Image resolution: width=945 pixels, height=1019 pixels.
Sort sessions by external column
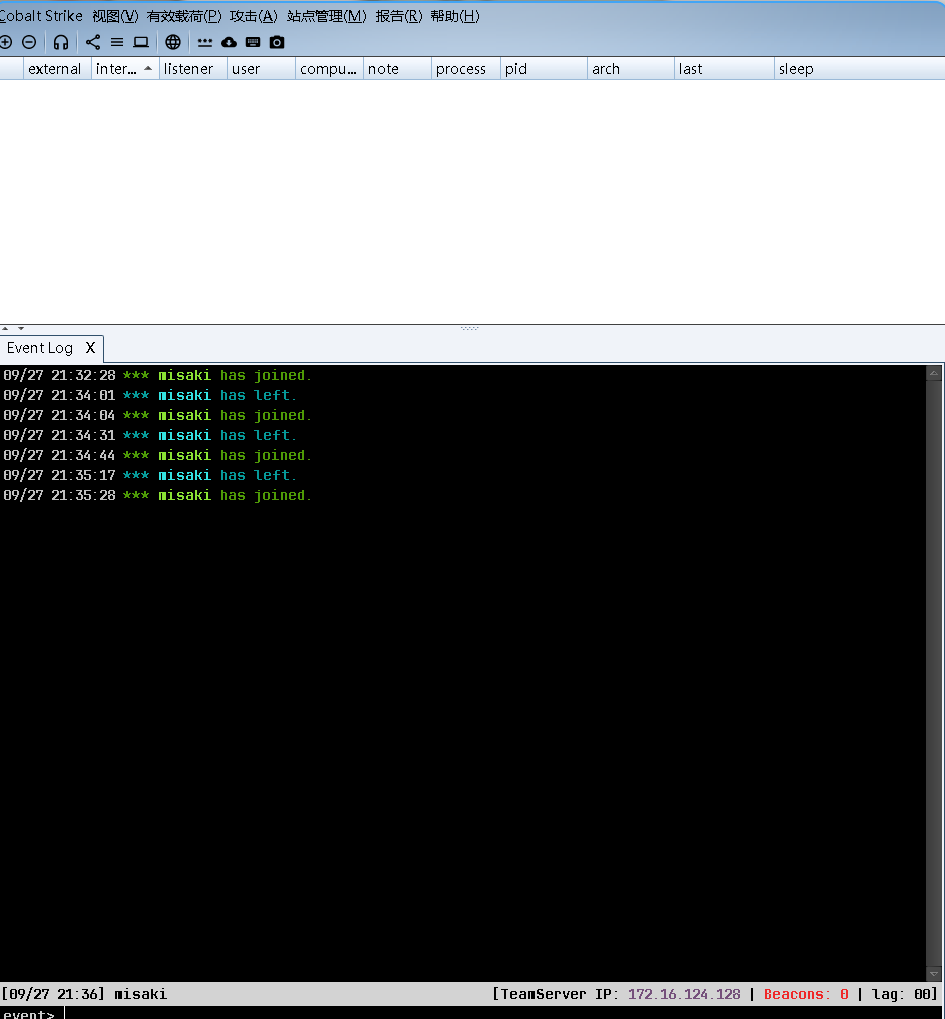(x=57, y=68)
